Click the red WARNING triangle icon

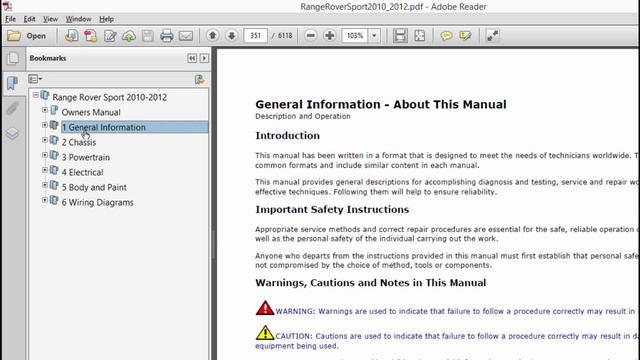[265, 308]
